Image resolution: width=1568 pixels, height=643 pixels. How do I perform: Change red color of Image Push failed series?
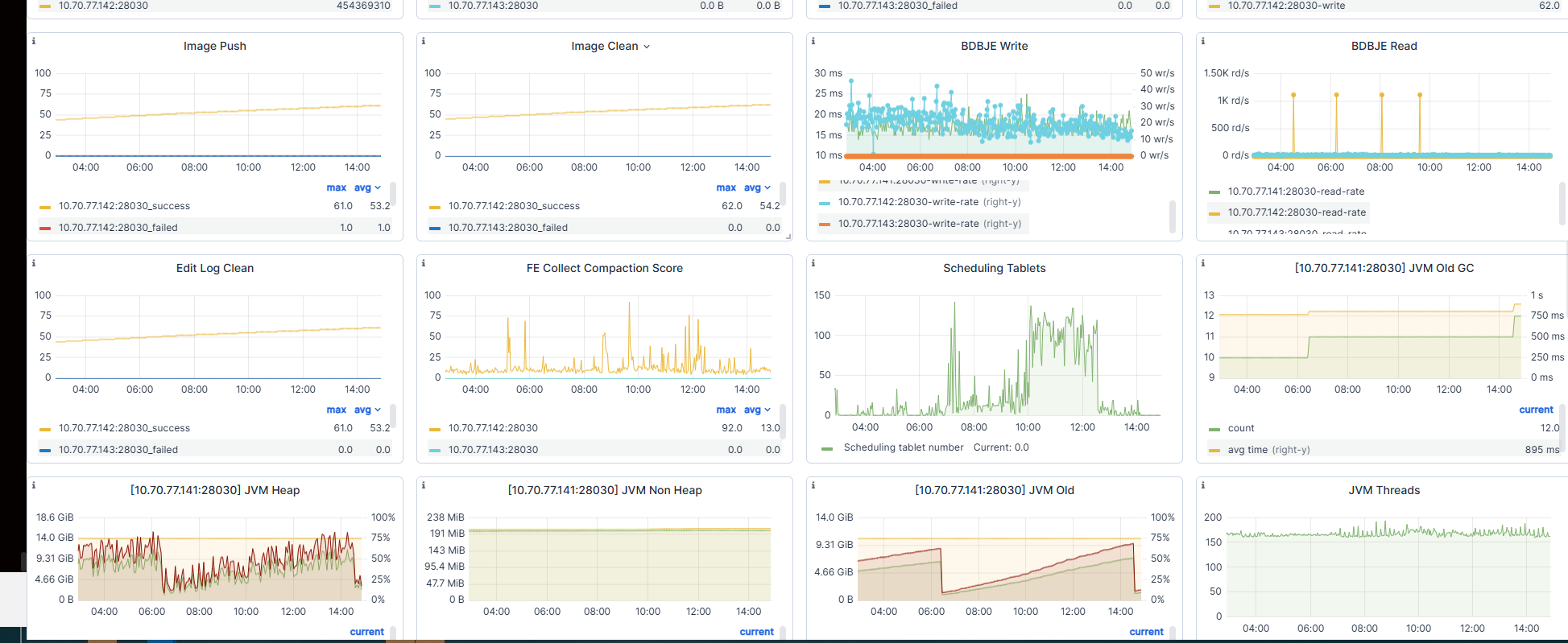coord(45,229)
